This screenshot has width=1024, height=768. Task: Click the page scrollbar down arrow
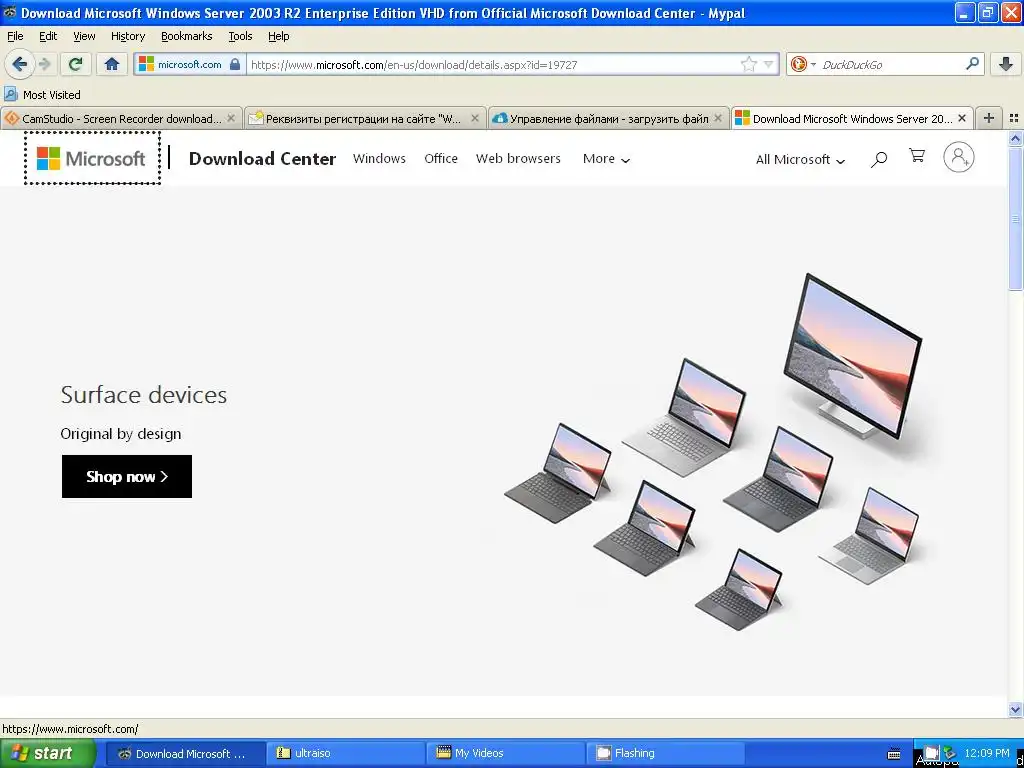tap(1015, 709)
